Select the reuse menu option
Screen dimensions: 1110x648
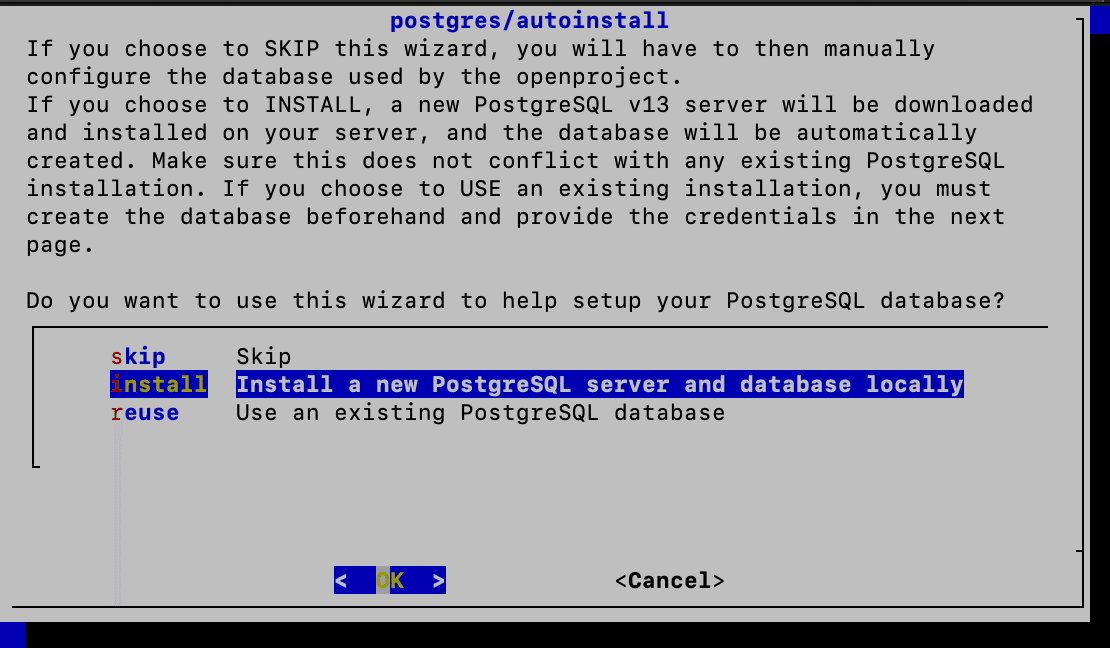(145, 413)
